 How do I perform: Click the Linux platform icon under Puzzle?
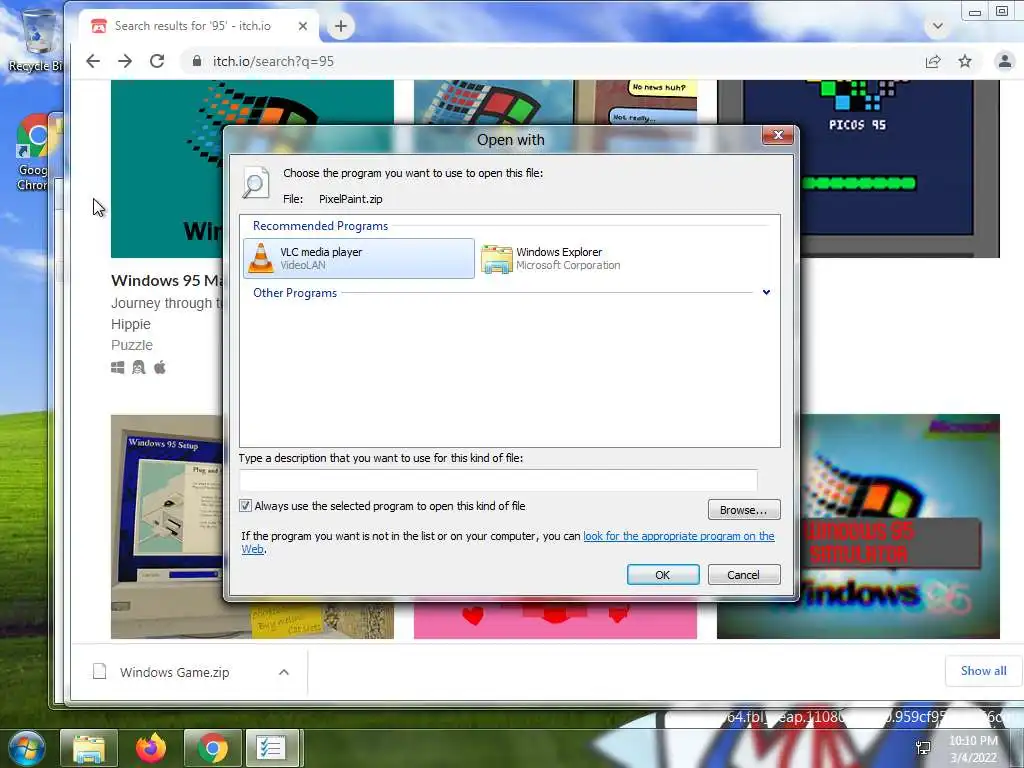pos(138,368)
